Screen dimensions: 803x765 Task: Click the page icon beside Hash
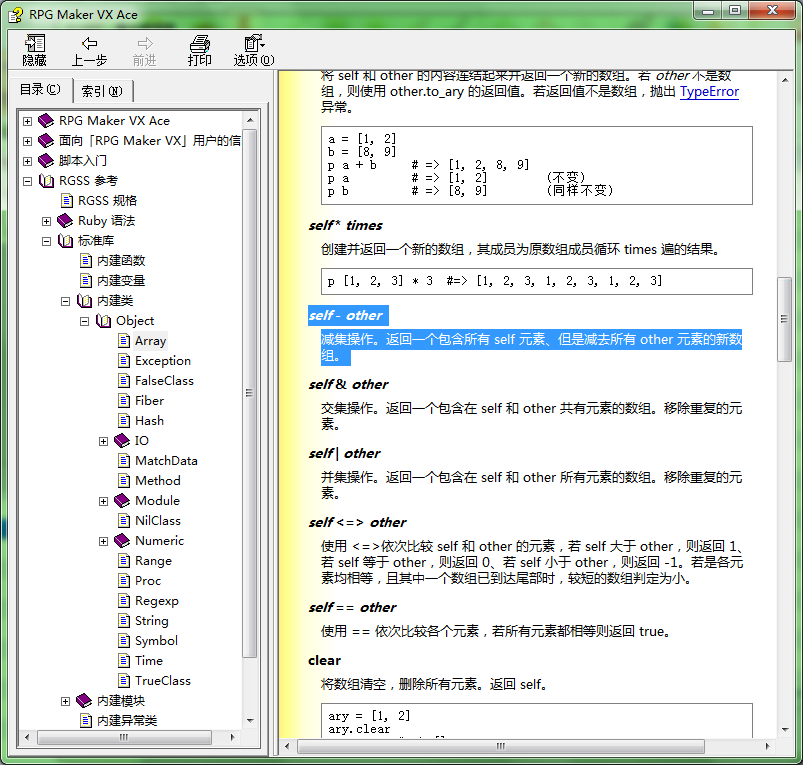pos(123,420)
